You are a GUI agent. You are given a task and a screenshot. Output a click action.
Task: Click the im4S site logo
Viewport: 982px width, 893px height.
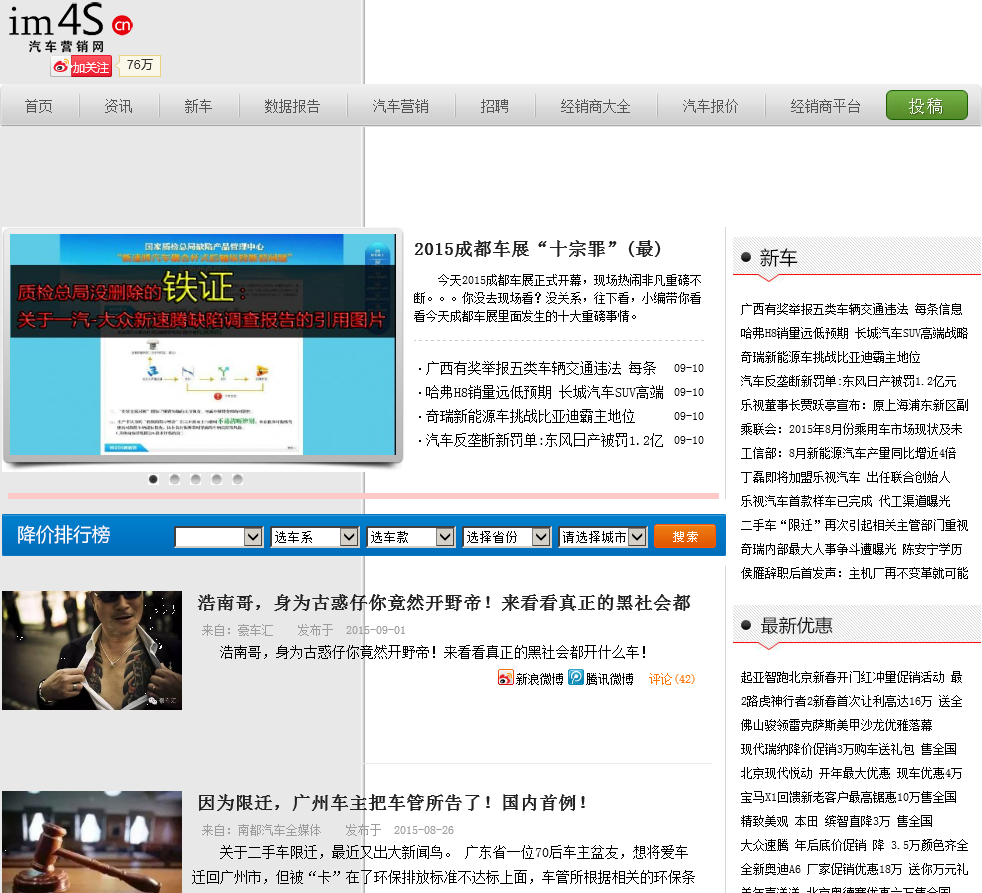(x=70, y=28)
